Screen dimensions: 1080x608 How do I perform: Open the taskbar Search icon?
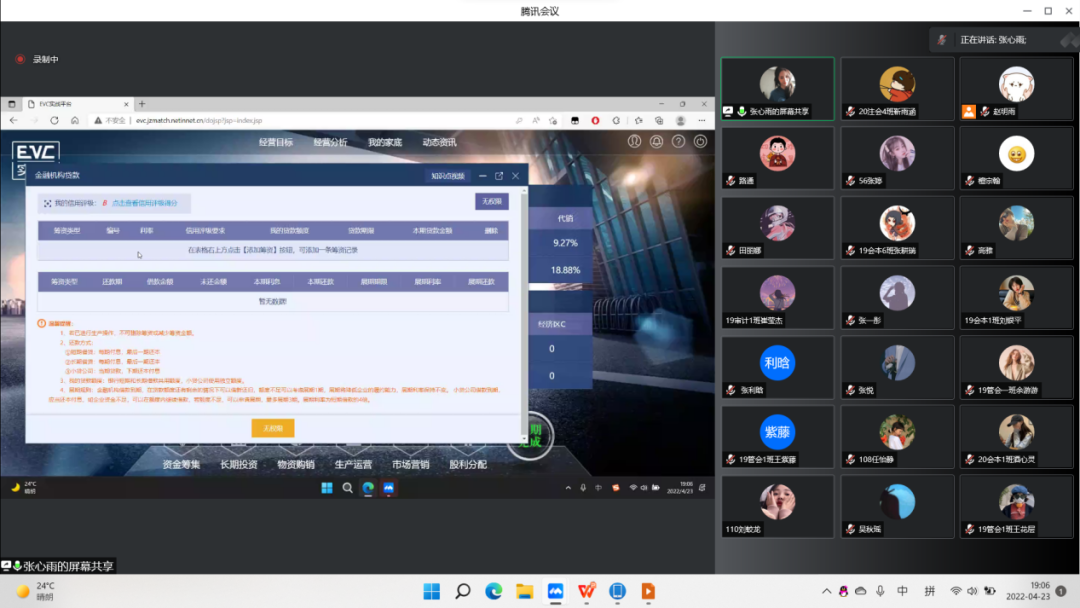pyautogui.click(x=463, y=591)
